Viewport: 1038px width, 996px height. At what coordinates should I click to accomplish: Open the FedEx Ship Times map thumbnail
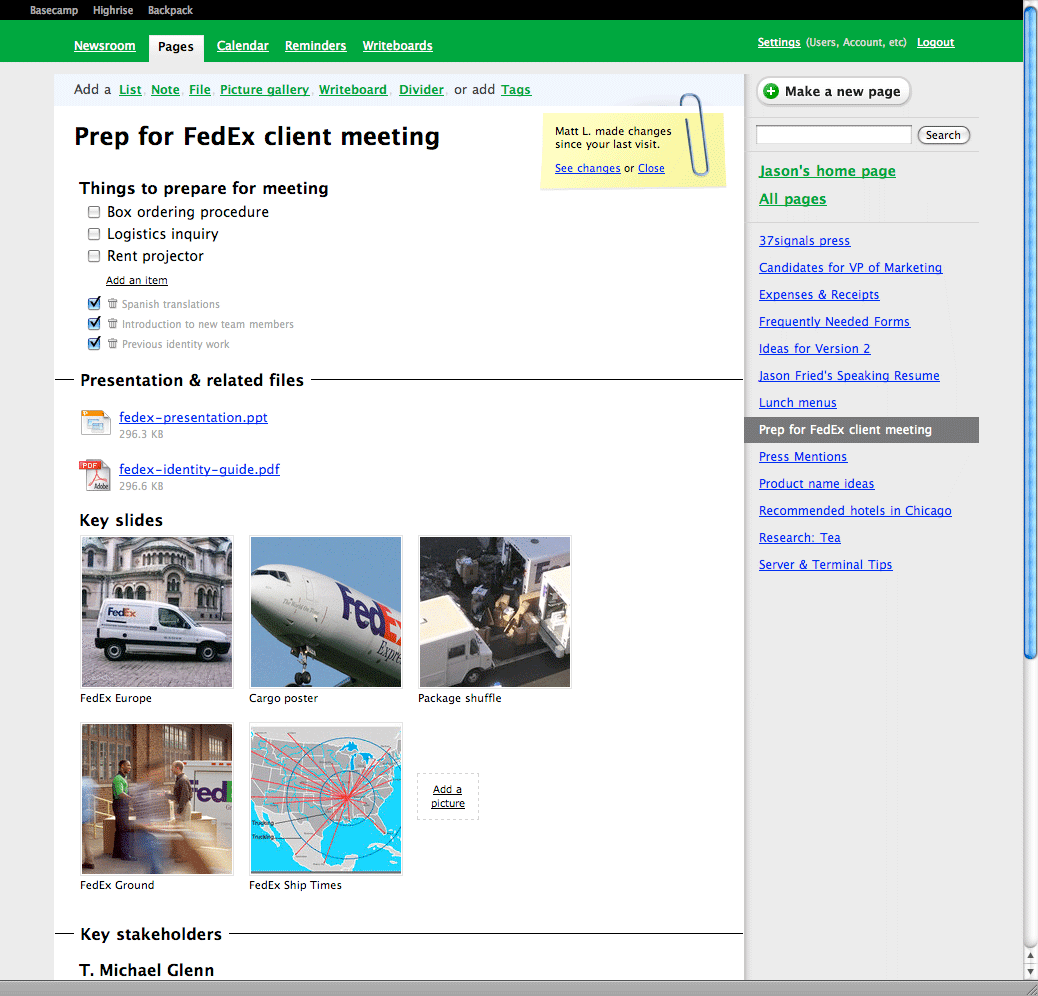326,799
